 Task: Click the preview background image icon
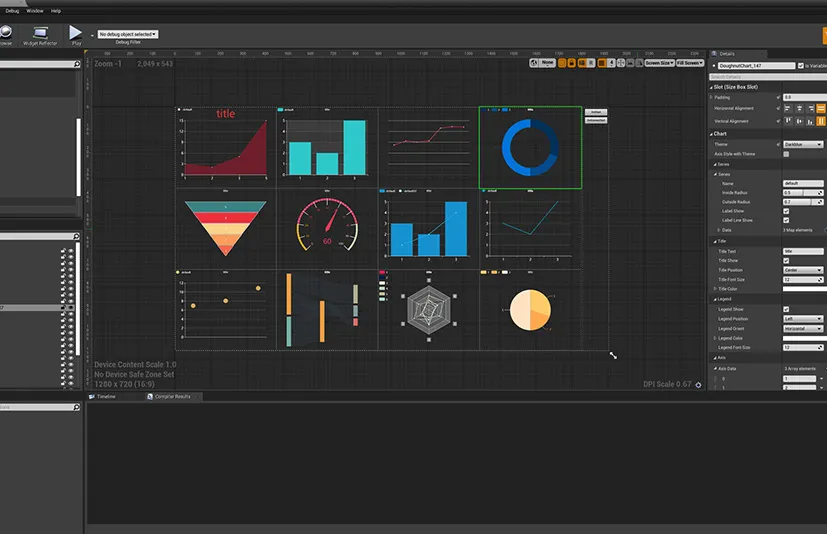point(630,63)
